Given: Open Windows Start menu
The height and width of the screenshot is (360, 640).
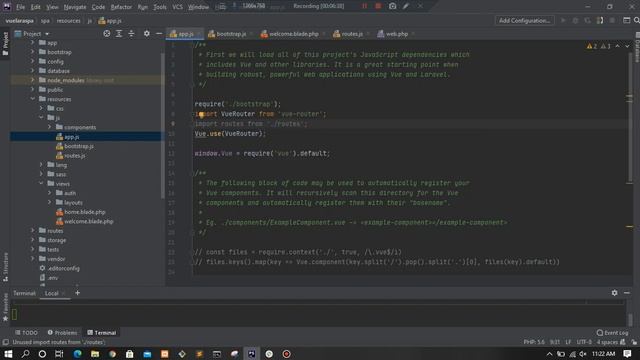Looking at the screenshot, I should (x=8, y=354).
